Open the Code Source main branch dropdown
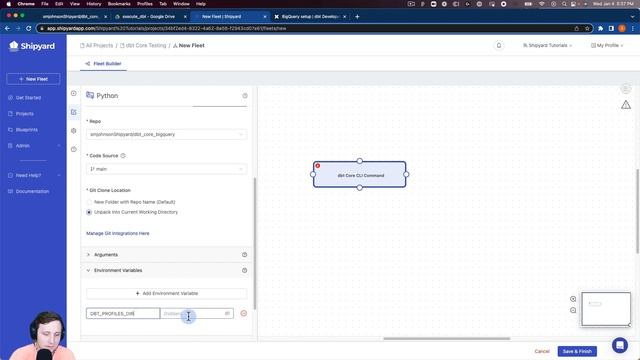Viewport: 640px width, 360px height. click(x=167, y=169)
